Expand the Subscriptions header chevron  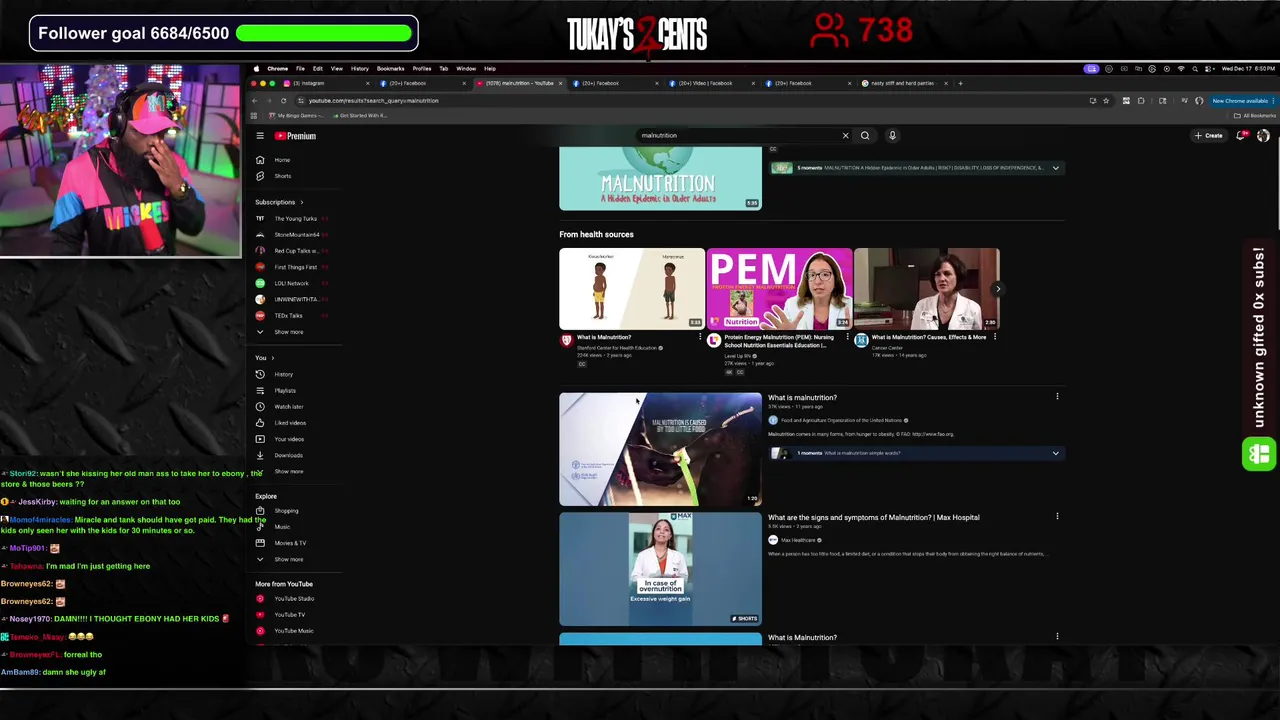pos(301,202)
